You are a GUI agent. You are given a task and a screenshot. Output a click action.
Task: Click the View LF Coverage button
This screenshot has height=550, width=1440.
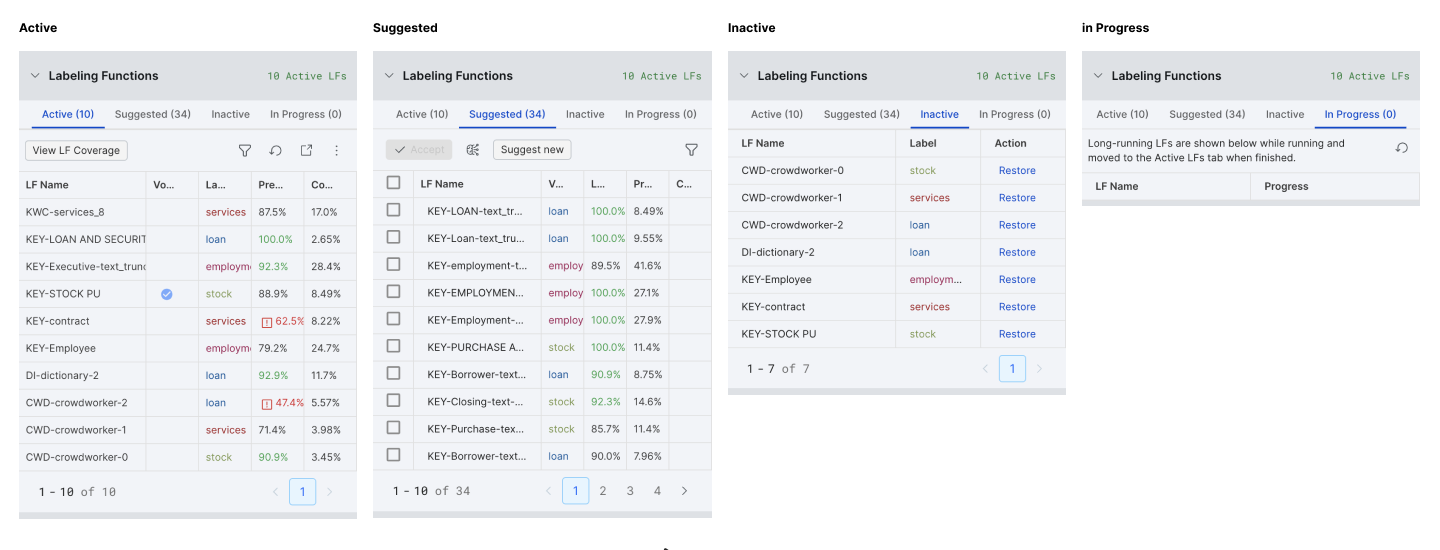[x=76, y=151]
